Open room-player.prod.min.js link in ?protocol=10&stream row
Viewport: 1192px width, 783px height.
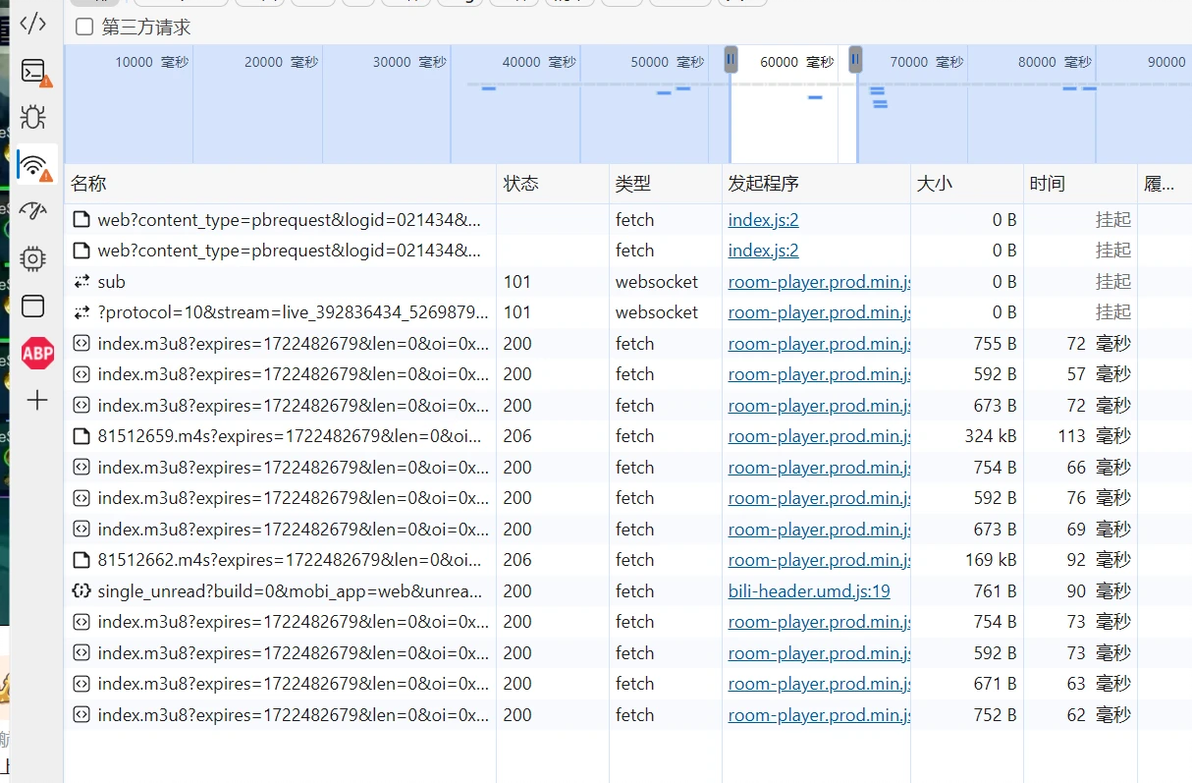pyautogui.click(x=819, y=312)
